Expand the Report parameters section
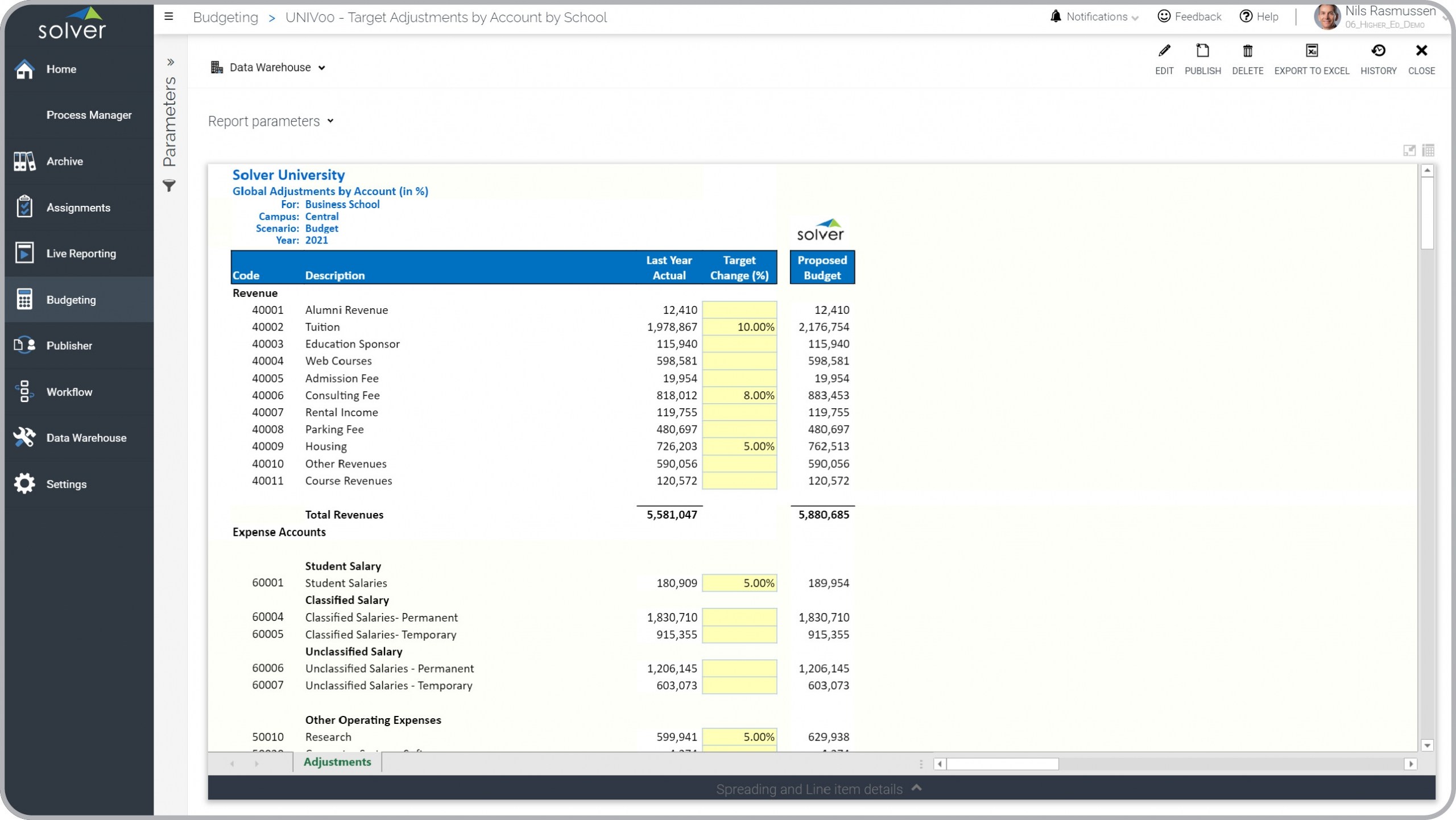 click(271, 121)
